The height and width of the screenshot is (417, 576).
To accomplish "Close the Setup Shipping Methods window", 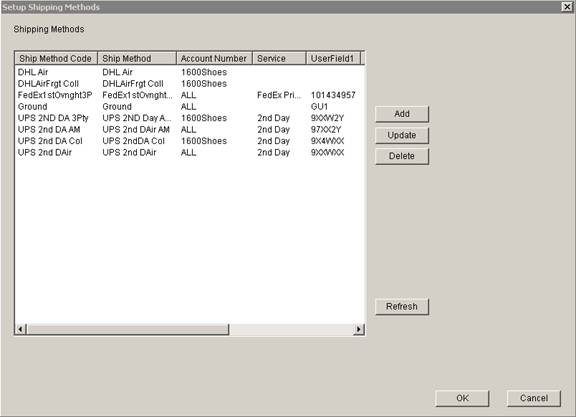I will tap(567, 7).
